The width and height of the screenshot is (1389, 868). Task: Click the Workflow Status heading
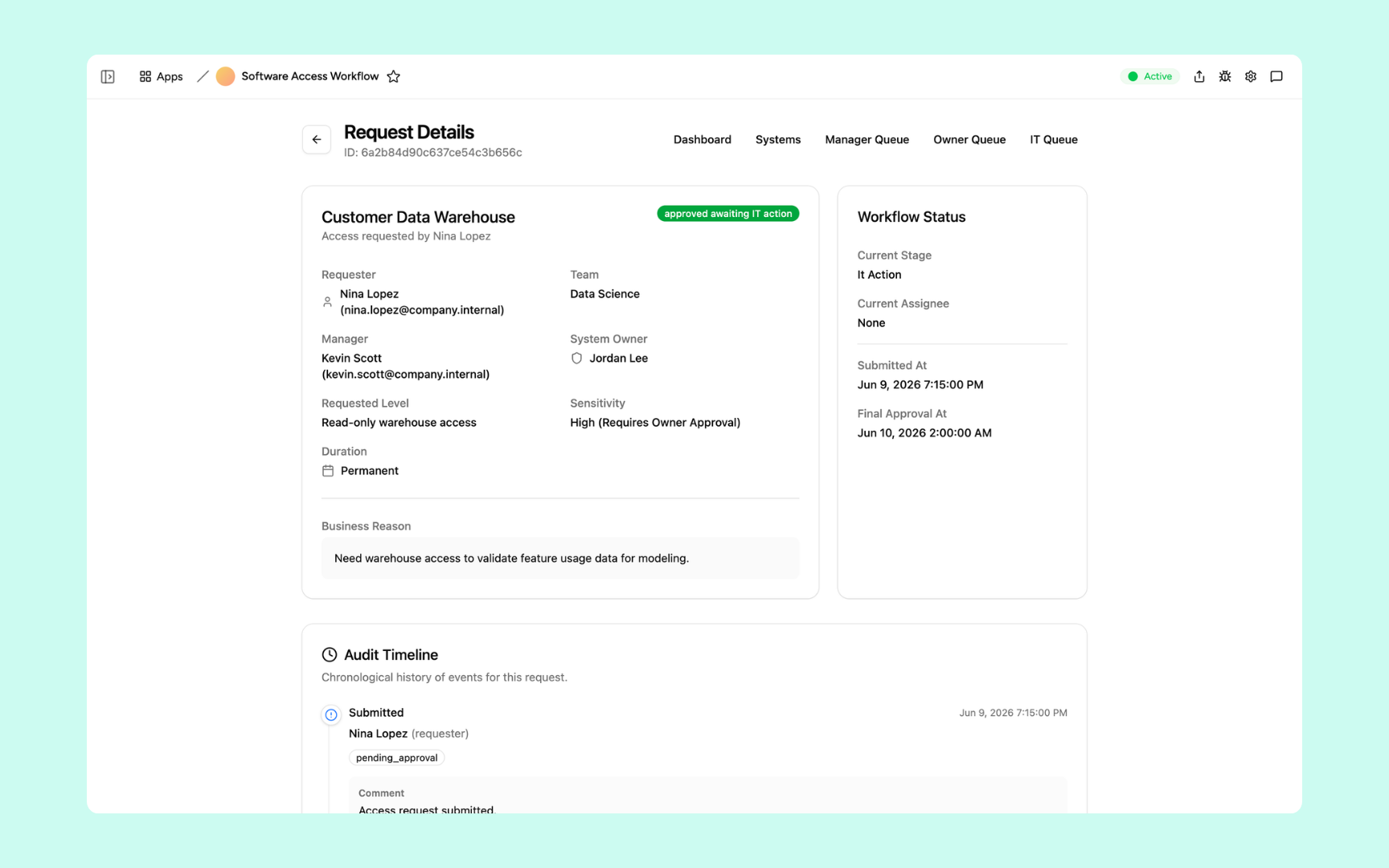(x=912, y=217)
